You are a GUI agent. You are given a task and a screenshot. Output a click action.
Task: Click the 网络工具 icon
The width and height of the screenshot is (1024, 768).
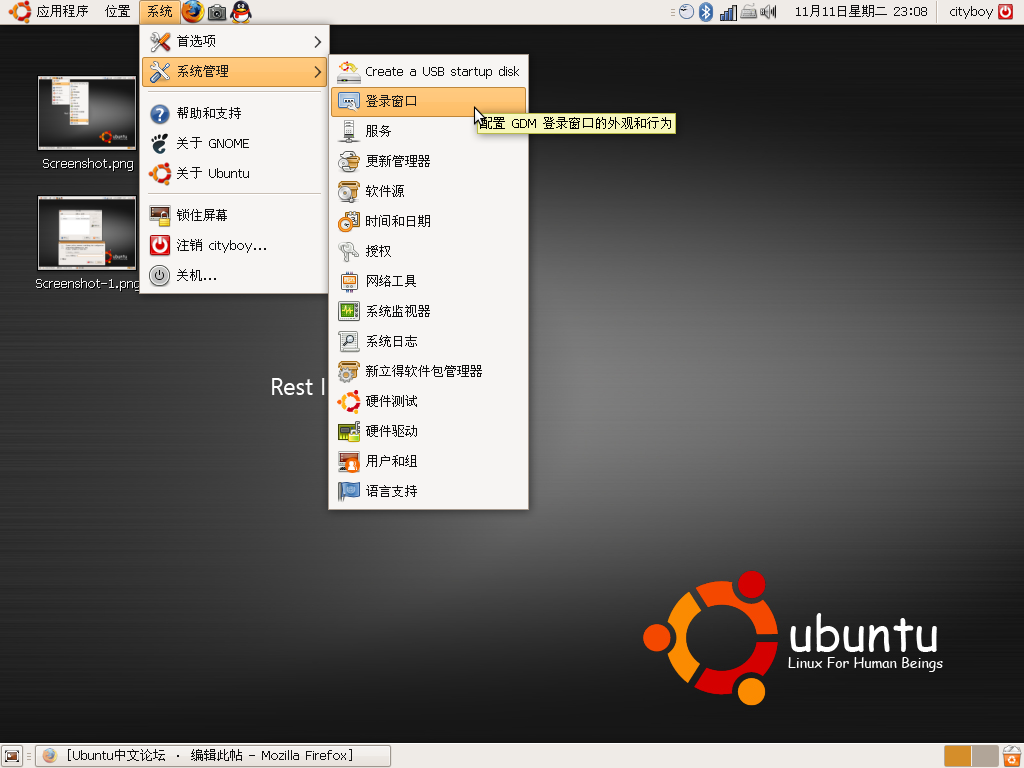pos(349,281)
